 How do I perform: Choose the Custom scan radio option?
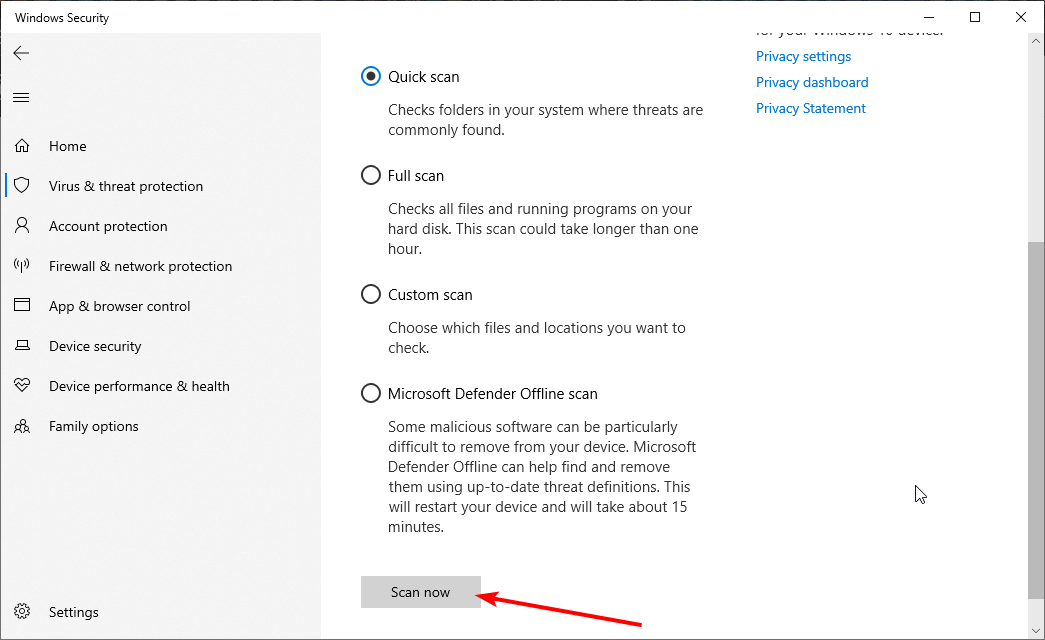click(371, 295)
